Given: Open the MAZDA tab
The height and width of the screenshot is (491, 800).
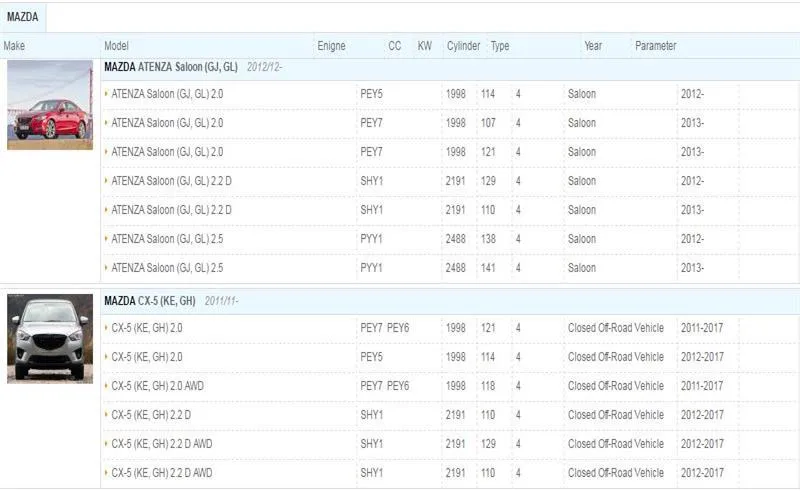Looking at the screenshot, I should pyautogui.click(x=22, y=17).
